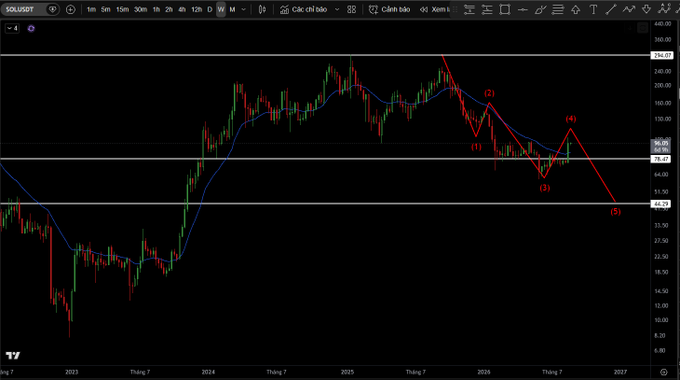Screen dimensions: 680x380
Task: Select the Elliott wave pattern tool
Action: 664,9
